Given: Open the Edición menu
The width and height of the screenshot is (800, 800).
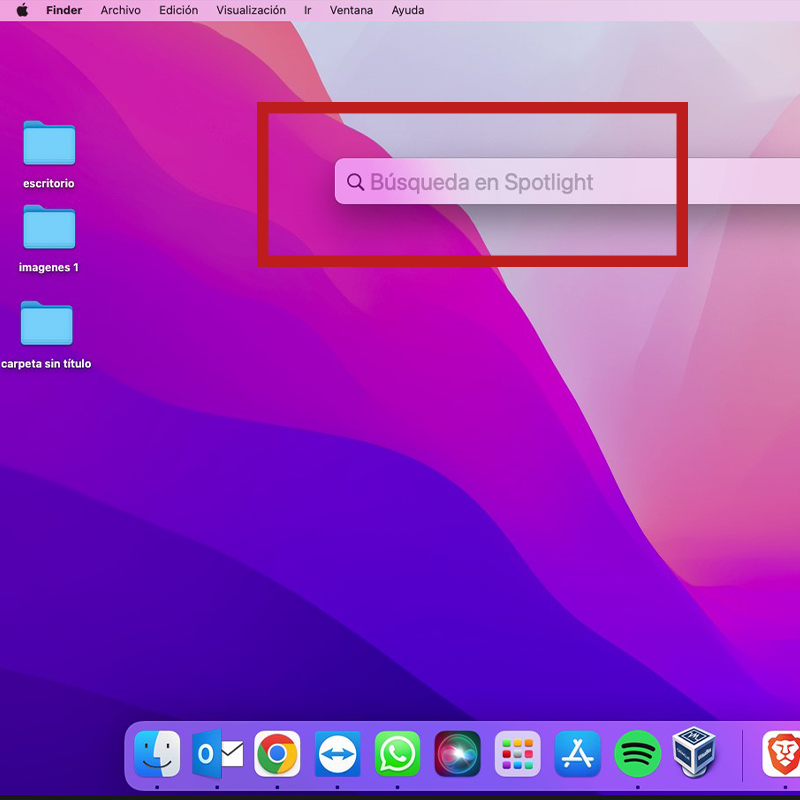Looking at the screenshot, I should pos(178,10).
